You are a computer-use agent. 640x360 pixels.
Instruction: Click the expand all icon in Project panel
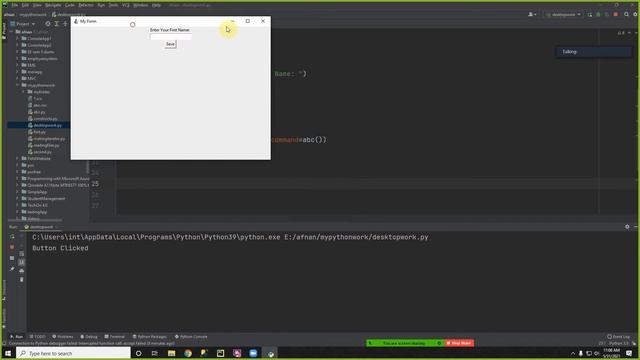point(56,24)
